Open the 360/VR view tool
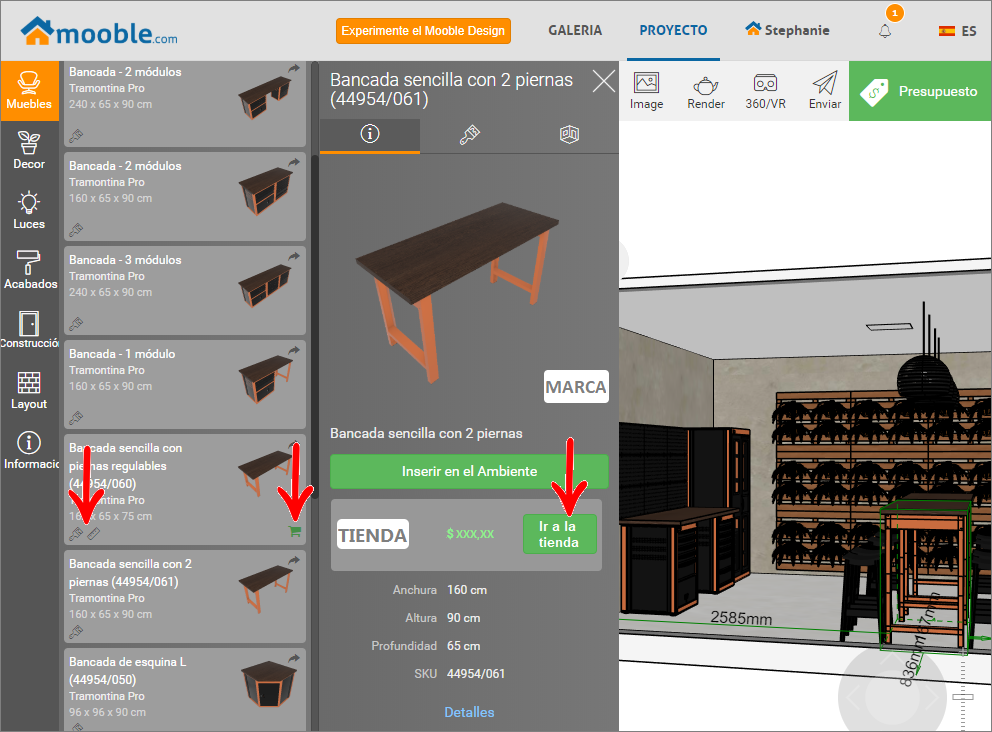 (766, 91)
